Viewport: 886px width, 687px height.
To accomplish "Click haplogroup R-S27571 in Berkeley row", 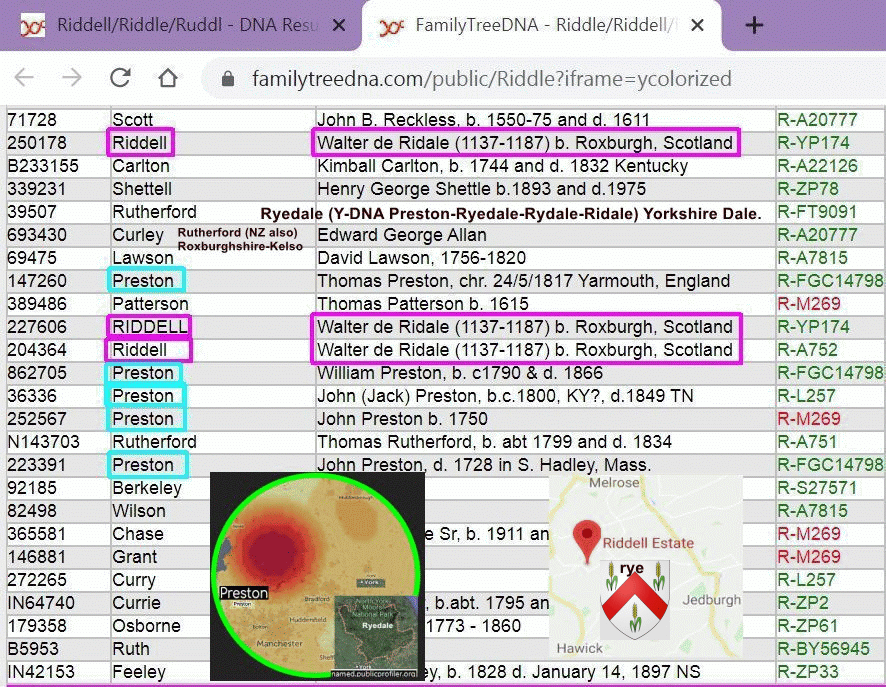I will (x=817, y=488).
